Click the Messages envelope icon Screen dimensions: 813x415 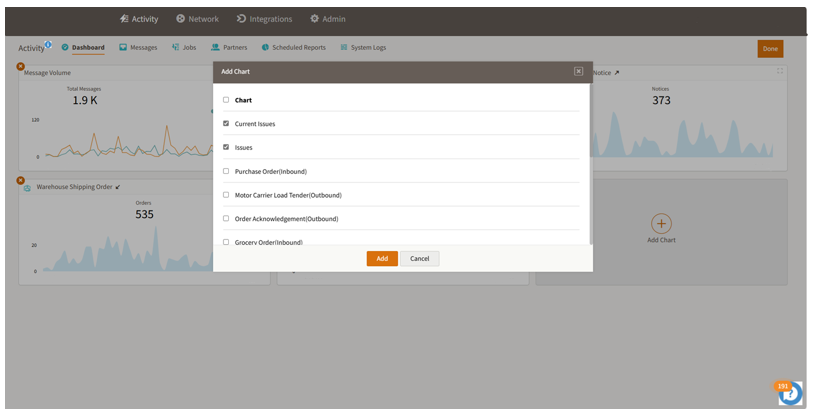click(x=123, y=47)
